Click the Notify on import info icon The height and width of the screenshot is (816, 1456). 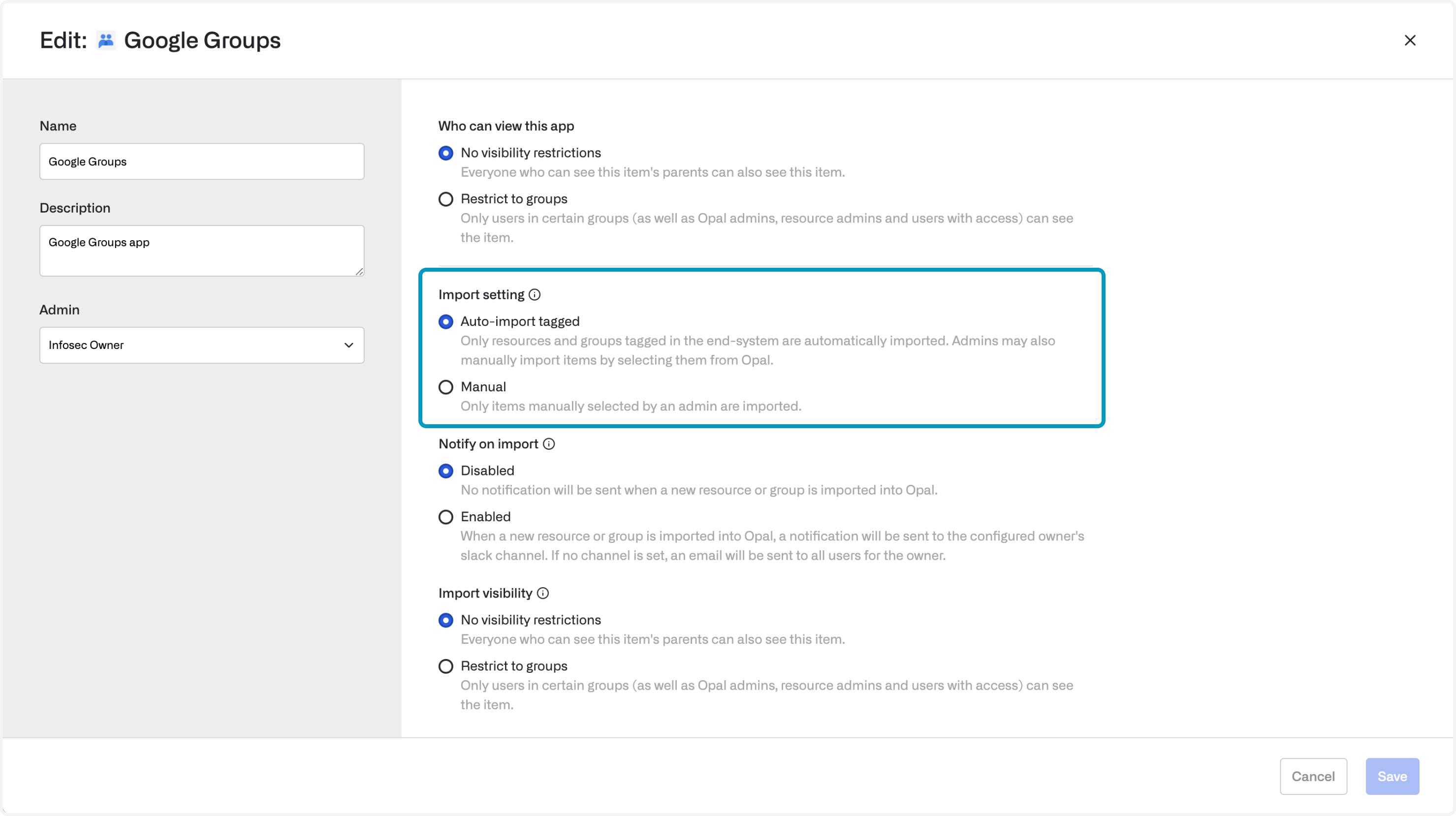tap(548, 443)
